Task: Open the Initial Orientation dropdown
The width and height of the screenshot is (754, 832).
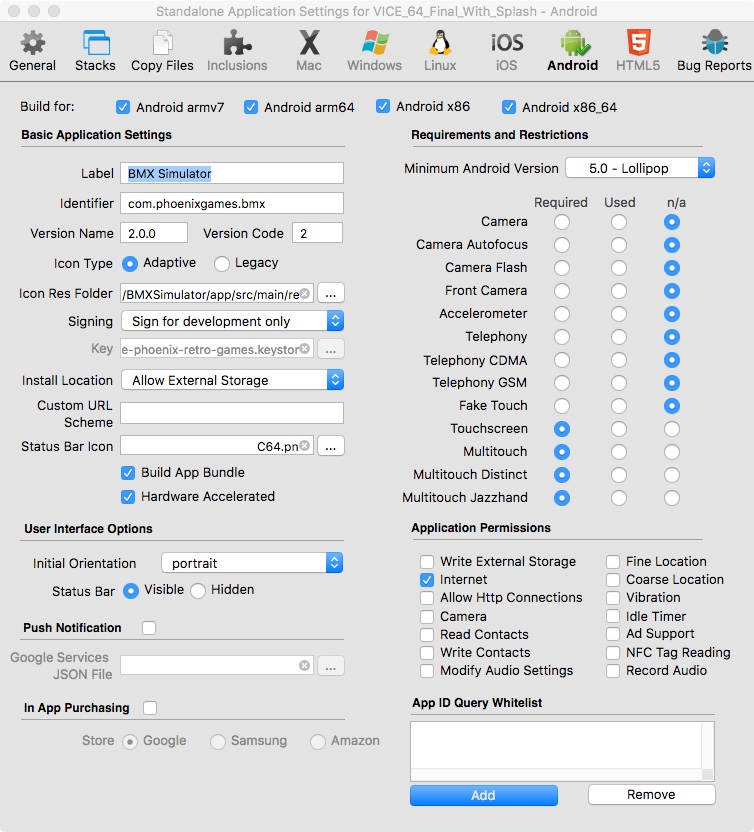Action: pos(252,563)
